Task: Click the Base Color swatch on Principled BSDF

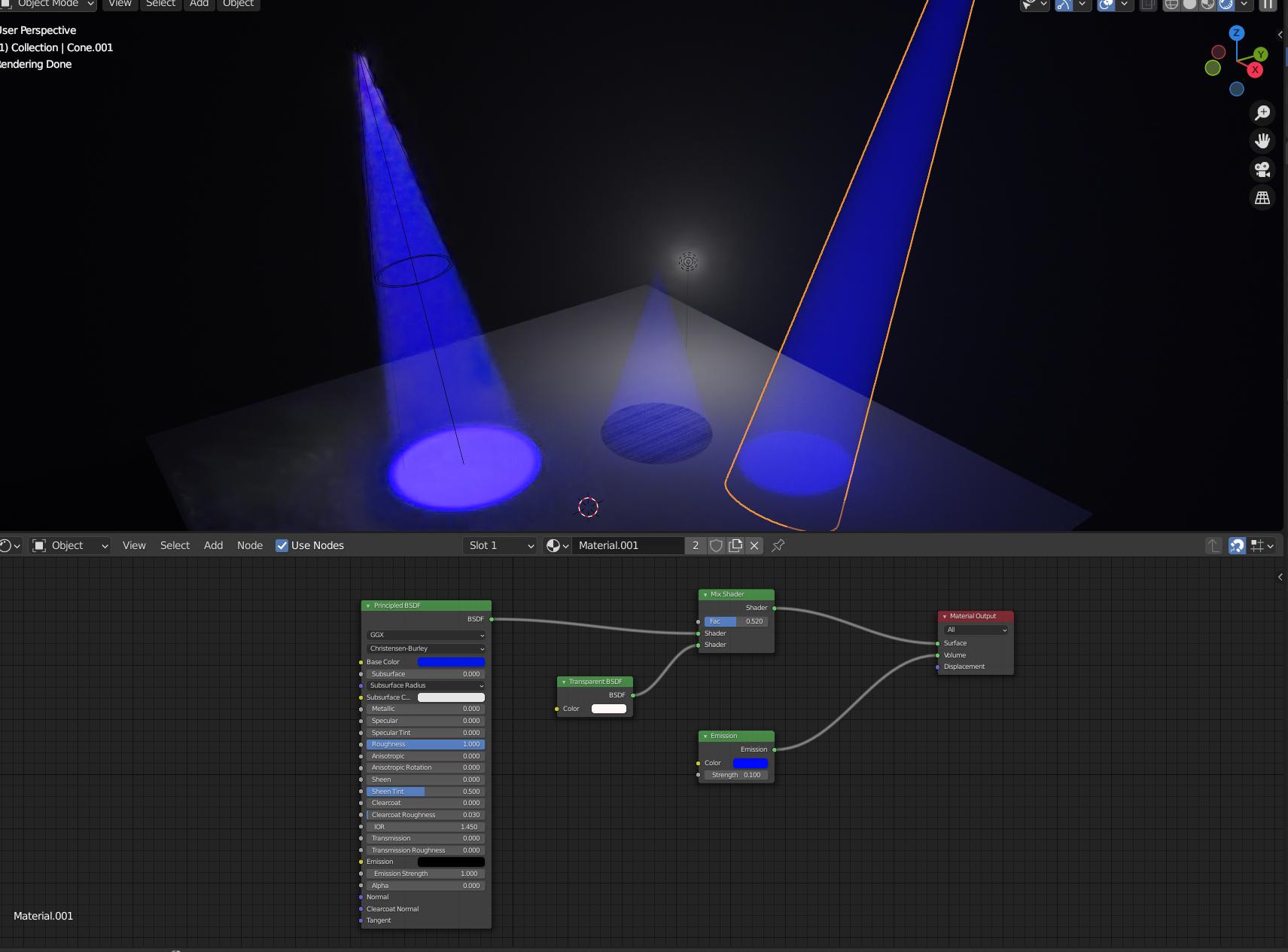Action: click(x=452, y=661)
